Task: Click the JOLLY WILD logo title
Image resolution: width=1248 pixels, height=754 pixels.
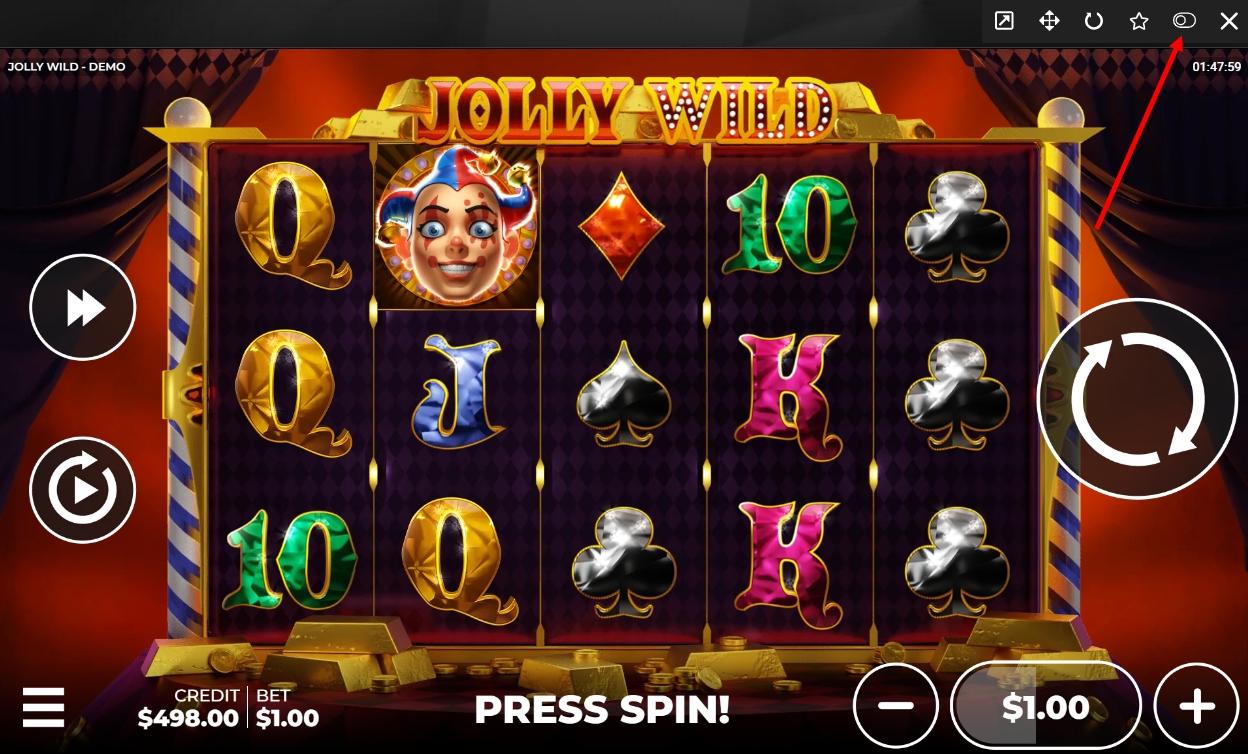Action: pyautogui.click(x=624, y=107)
